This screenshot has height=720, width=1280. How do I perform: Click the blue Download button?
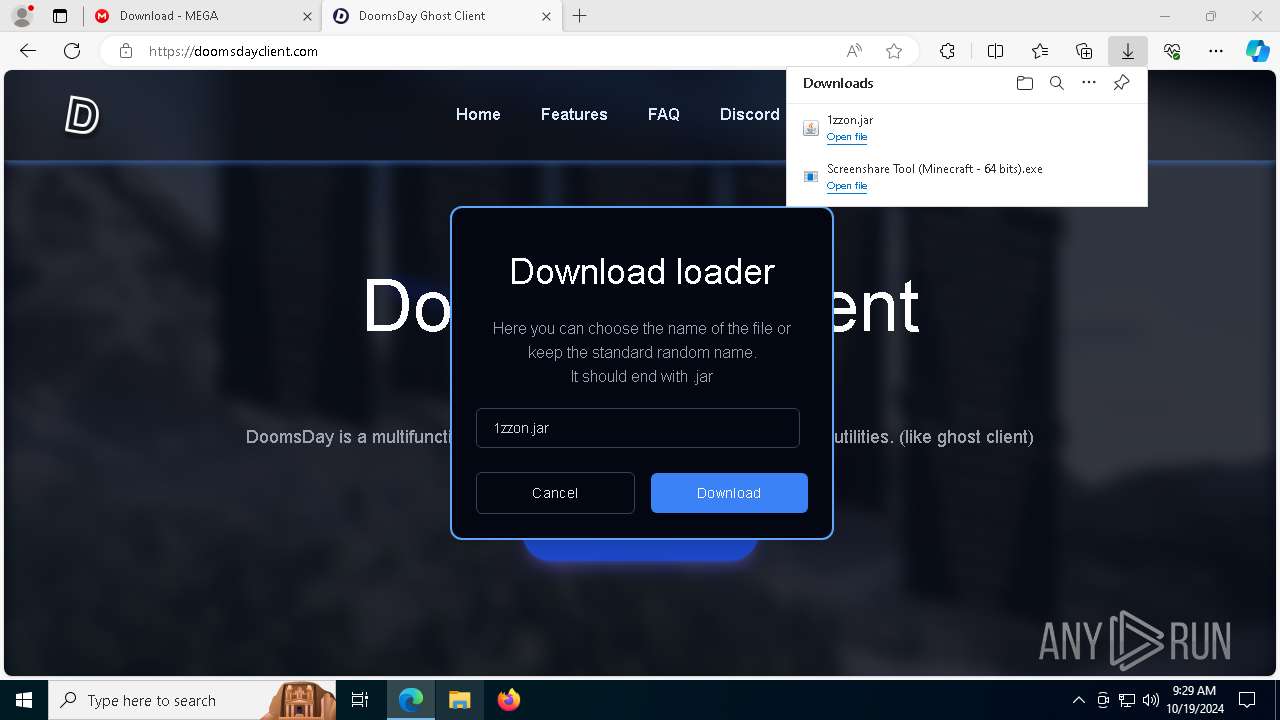[729, 493]
